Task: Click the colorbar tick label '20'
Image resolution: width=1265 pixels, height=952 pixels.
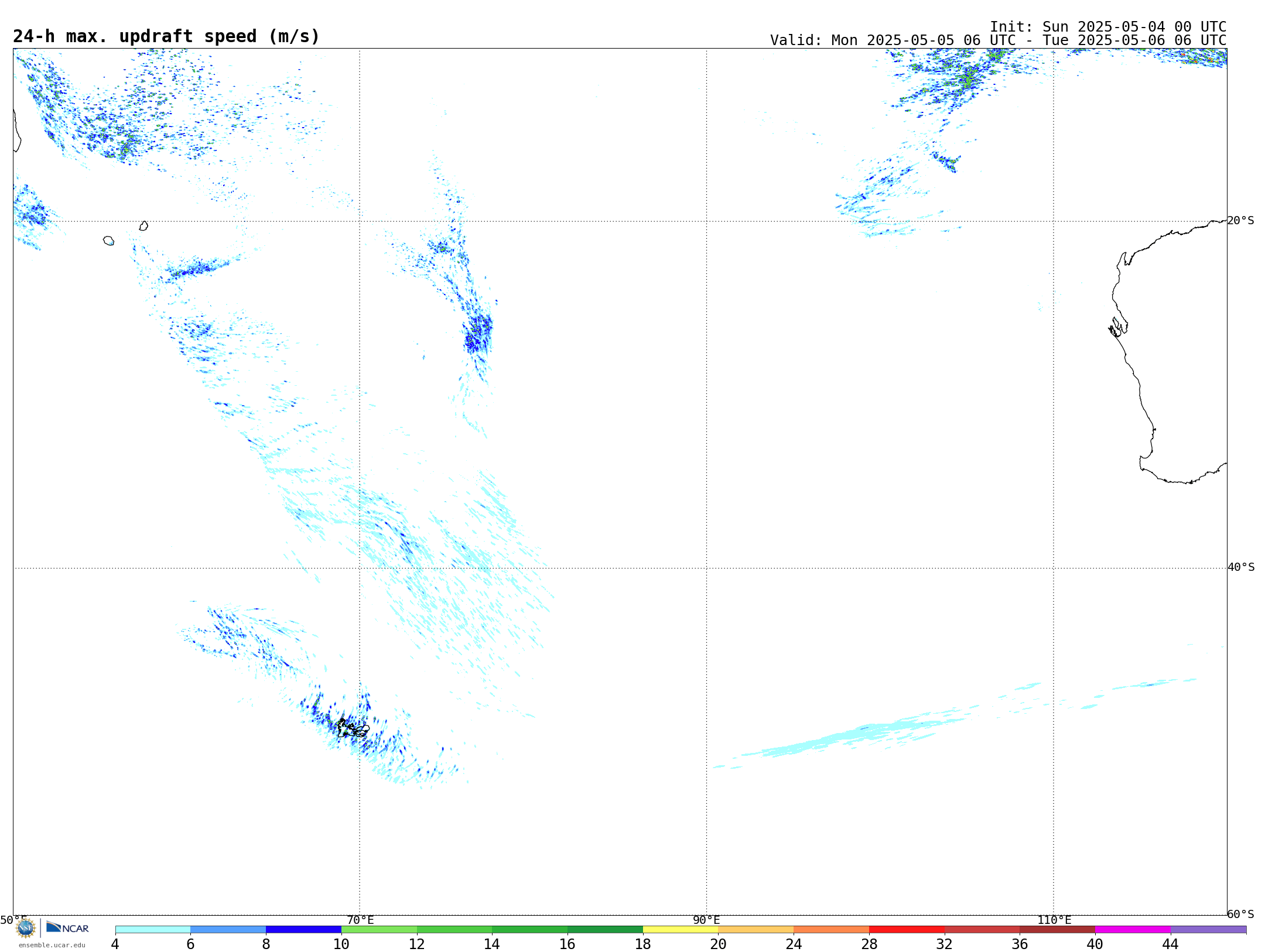Action: 719,944
